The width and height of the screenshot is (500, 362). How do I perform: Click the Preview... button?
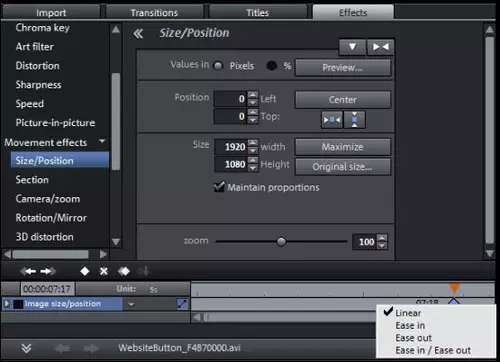point(343,68)
